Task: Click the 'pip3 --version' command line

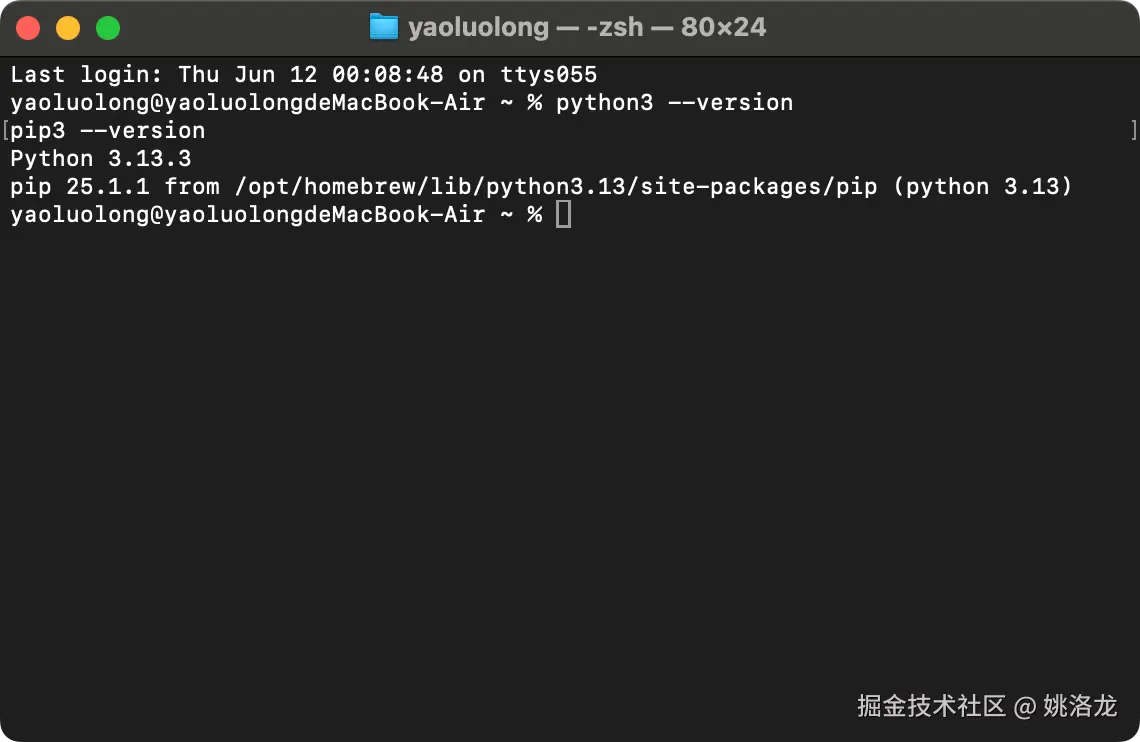Action: (108, 131)
